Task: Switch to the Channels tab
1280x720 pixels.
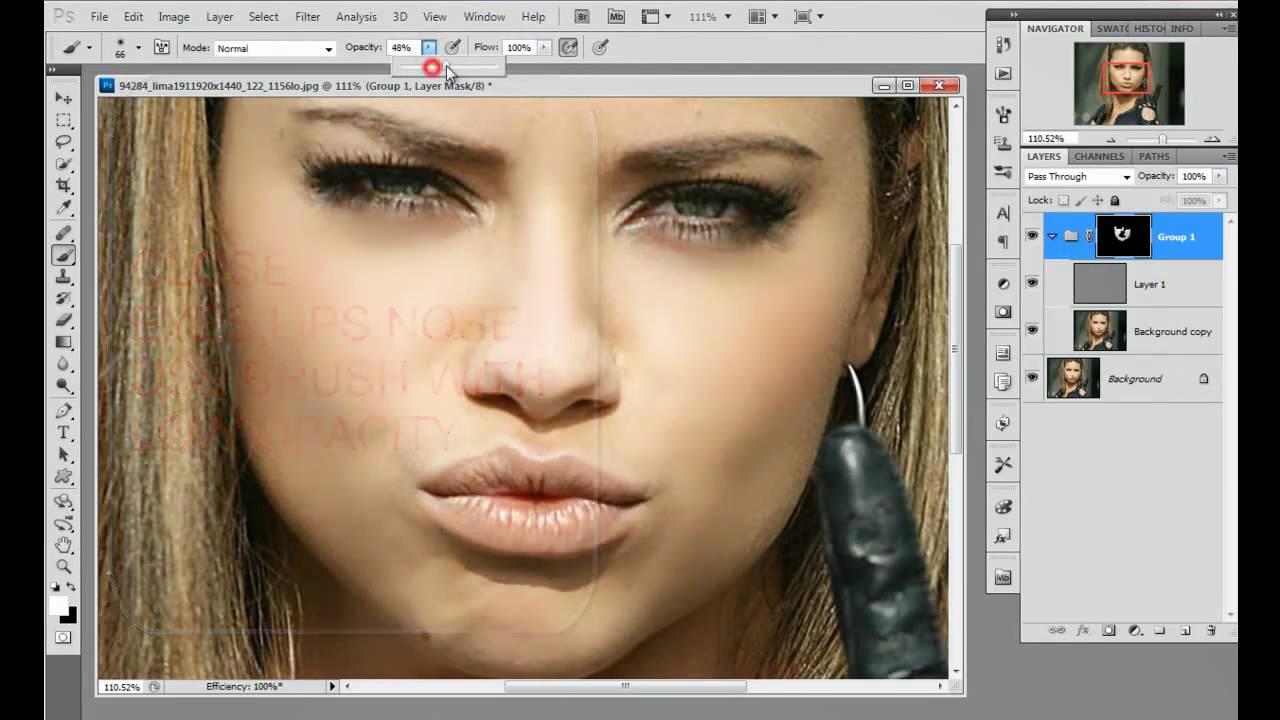Action: click(x=1099, y=156)
